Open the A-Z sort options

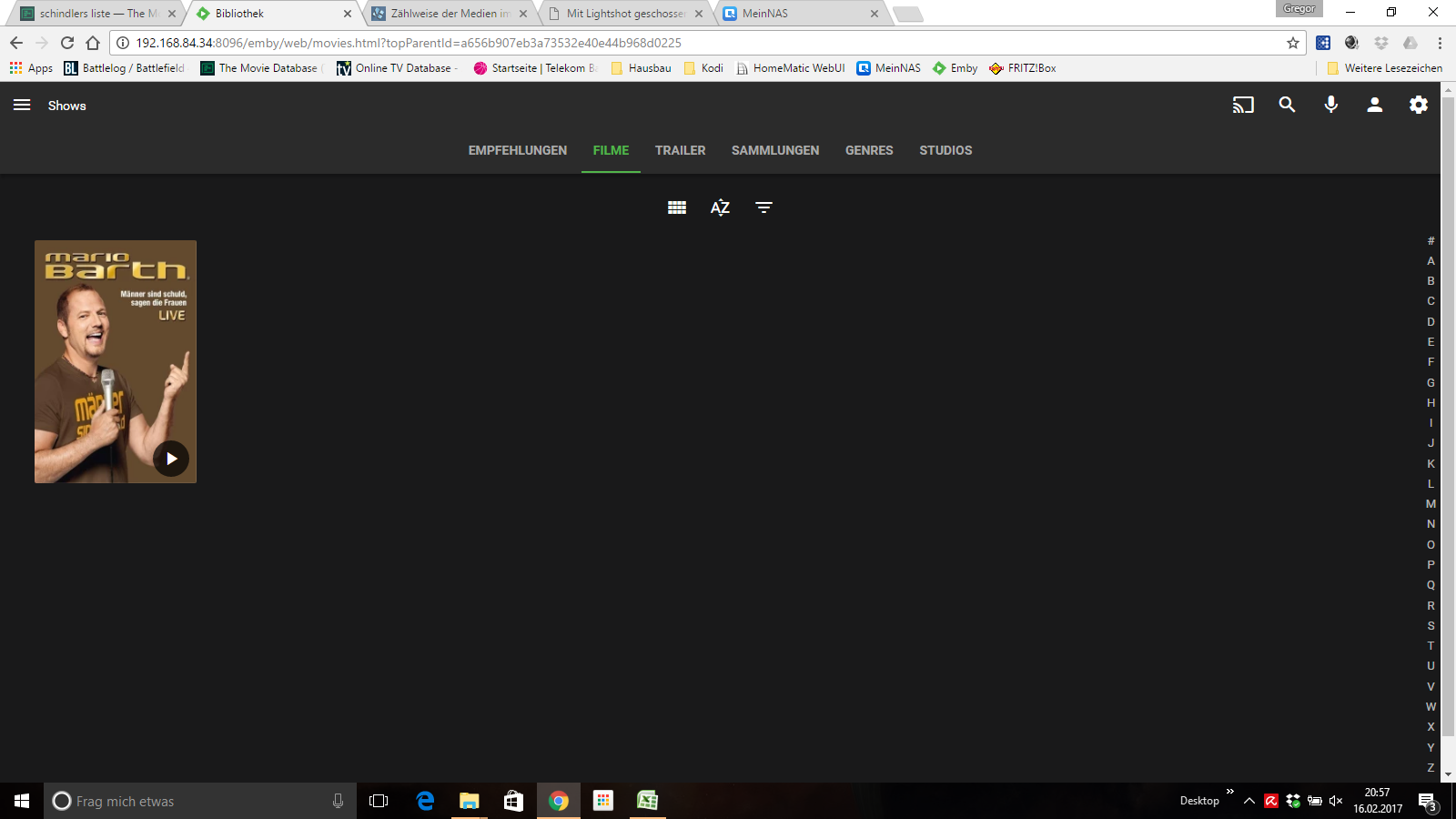coord(720,207)
